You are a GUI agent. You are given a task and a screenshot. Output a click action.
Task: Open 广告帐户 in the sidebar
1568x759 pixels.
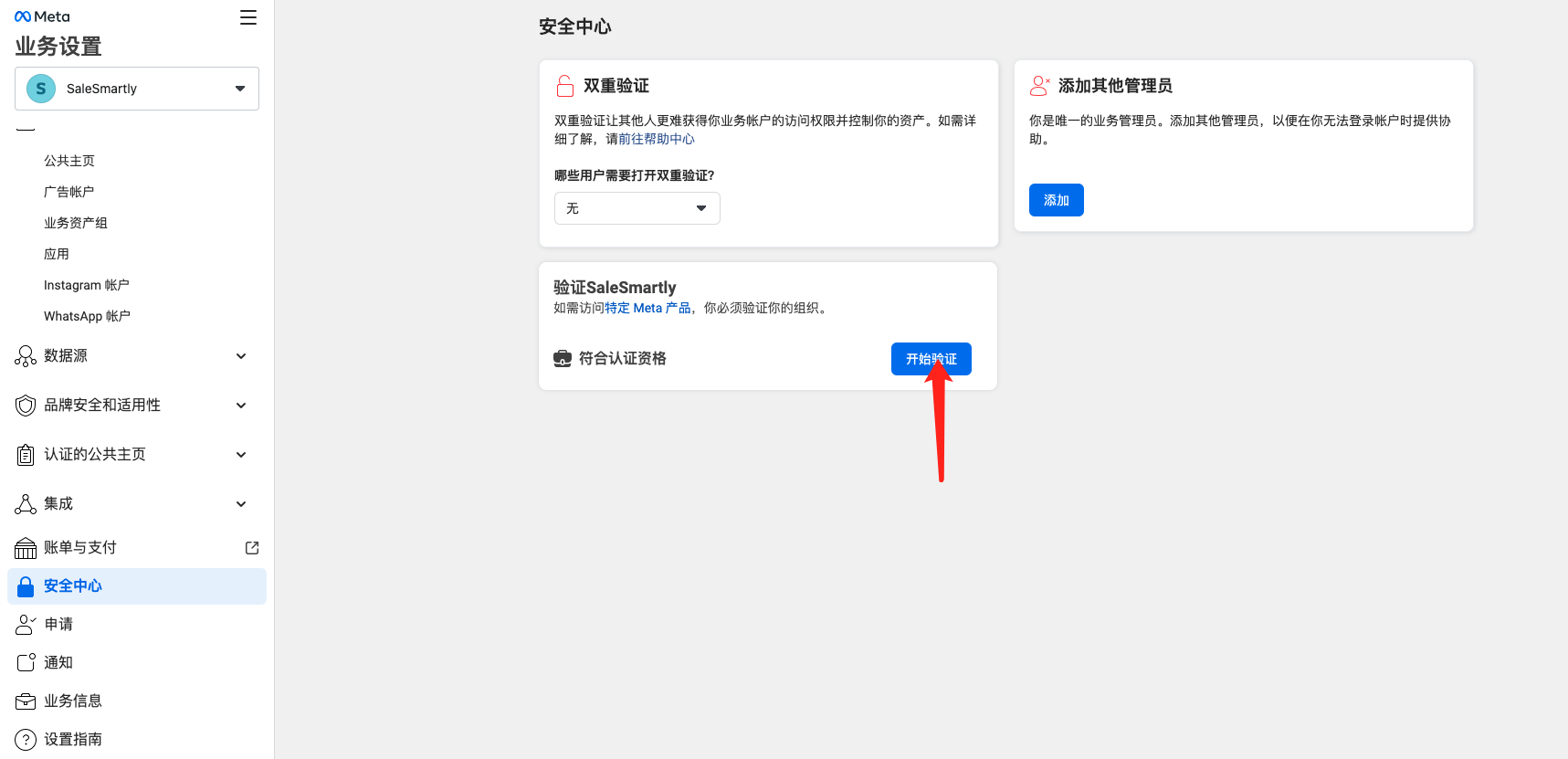point(69,192)
